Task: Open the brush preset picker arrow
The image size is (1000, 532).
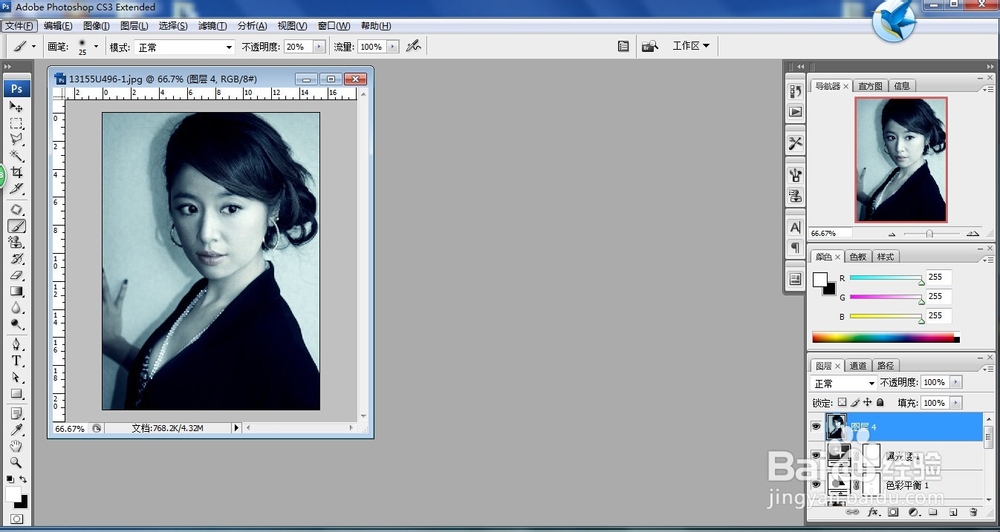Action: point(96,46)
